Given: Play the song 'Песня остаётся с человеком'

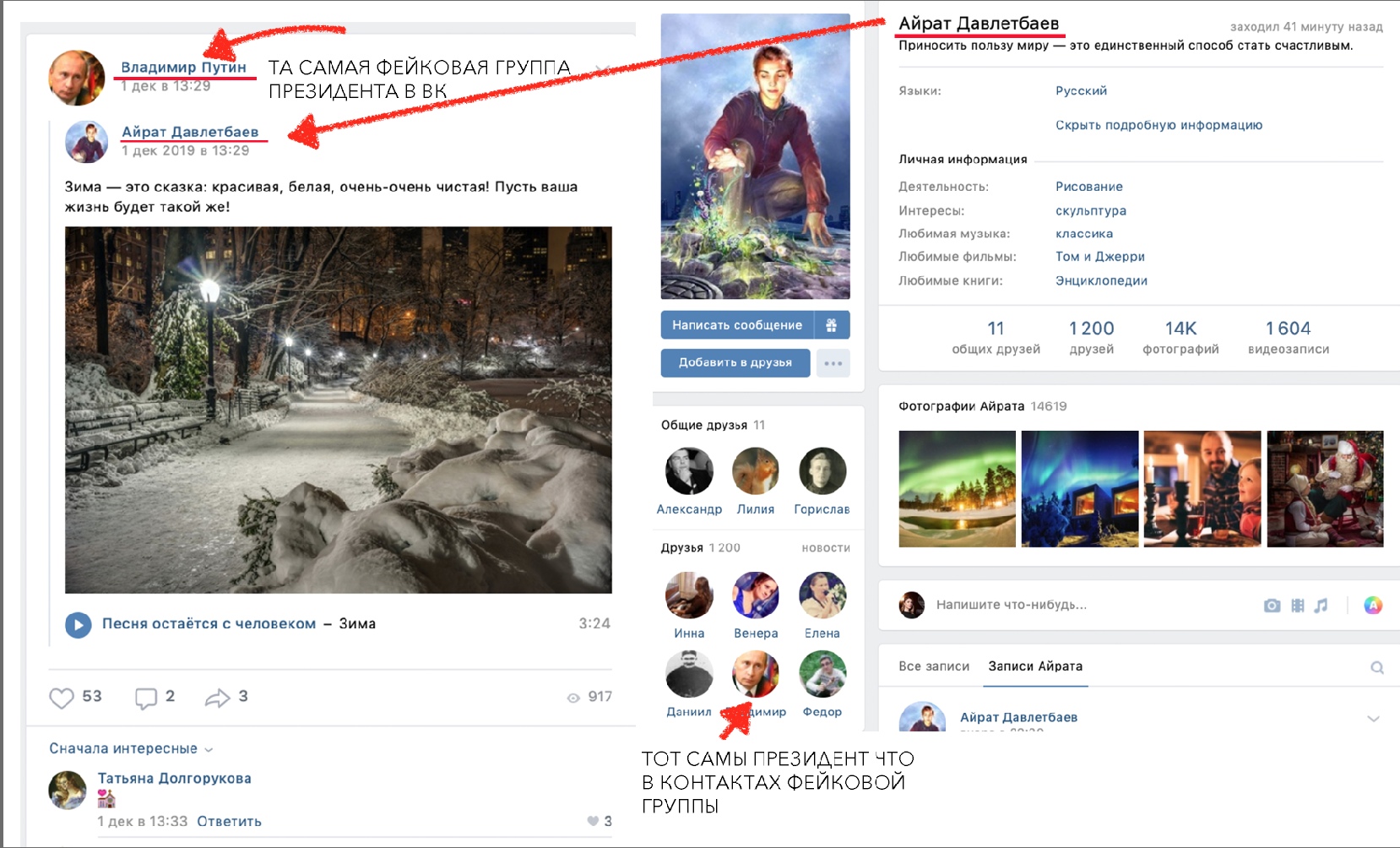Looking at the screenshot, I should (79, 625).
